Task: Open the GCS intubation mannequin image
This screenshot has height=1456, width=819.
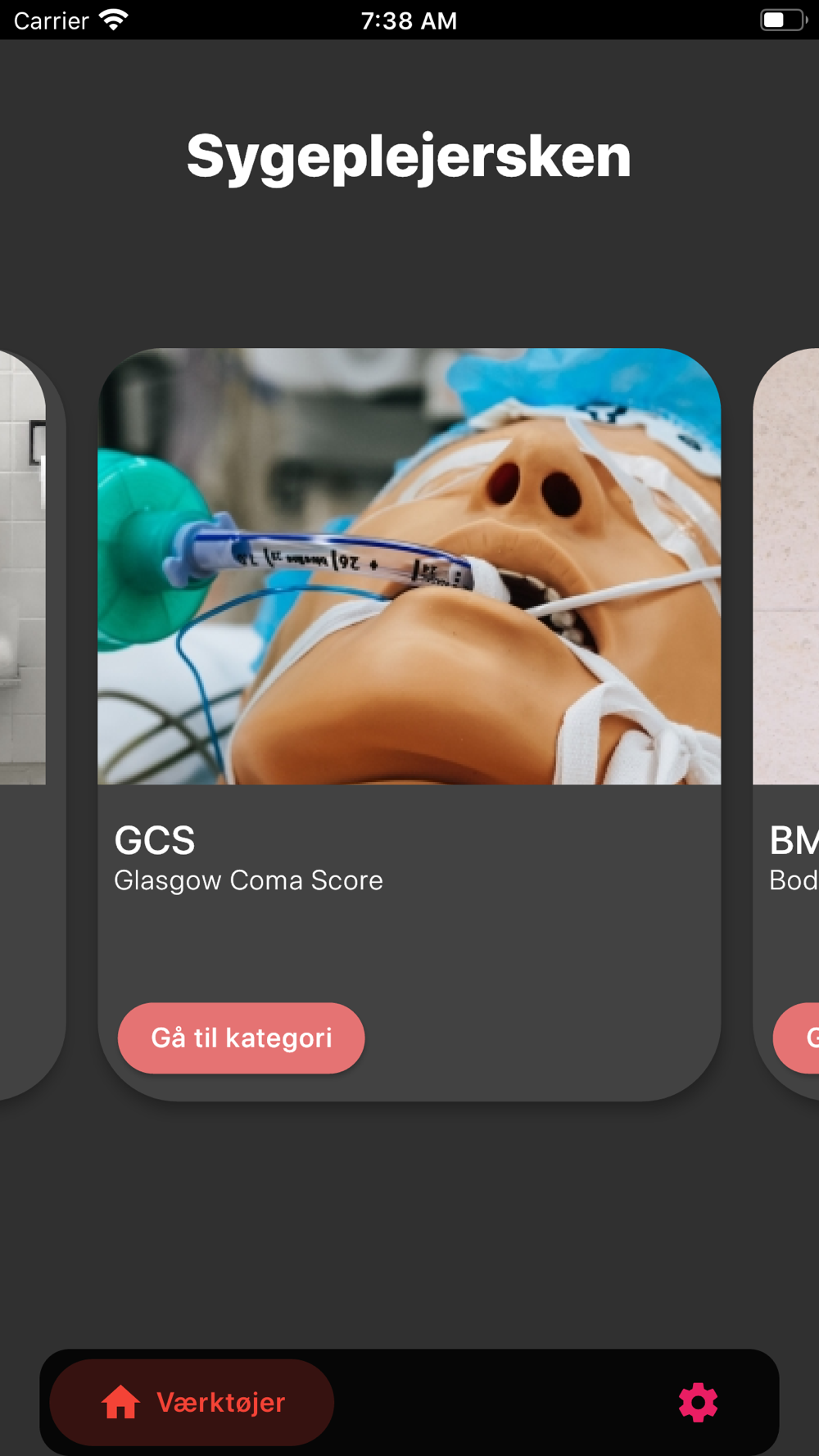Action: [409, 566]
